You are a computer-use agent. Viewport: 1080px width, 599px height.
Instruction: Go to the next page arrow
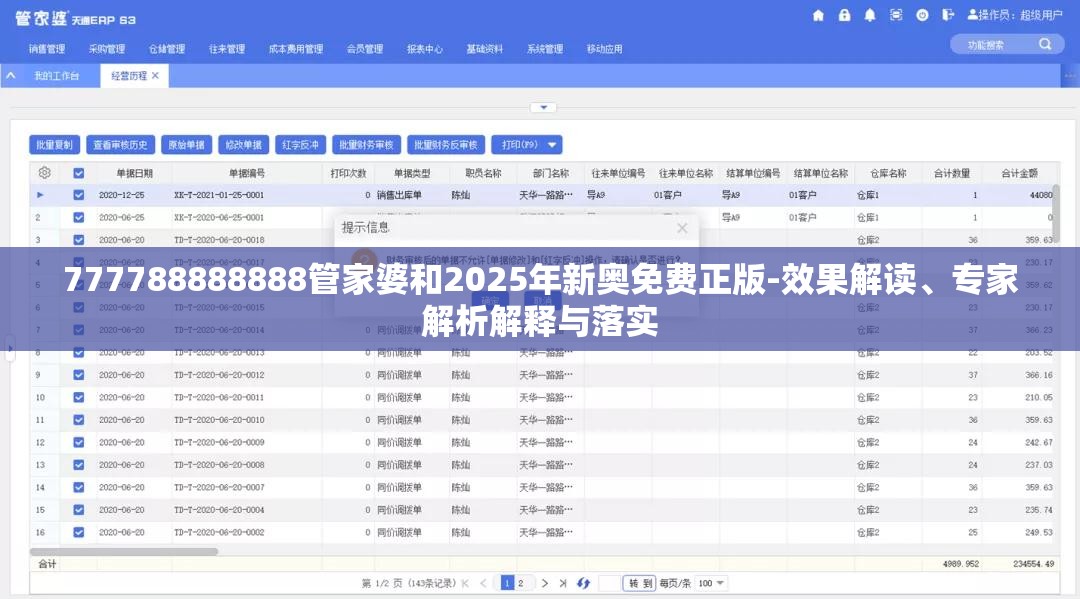coord(545,583)
